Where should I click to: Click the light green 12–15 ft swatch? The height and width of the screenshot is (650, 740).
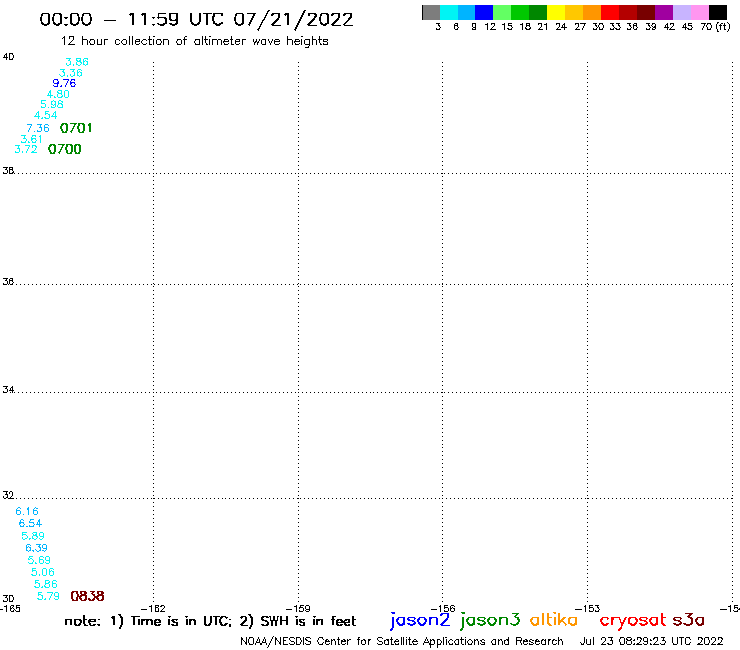[x=502, y=12]
